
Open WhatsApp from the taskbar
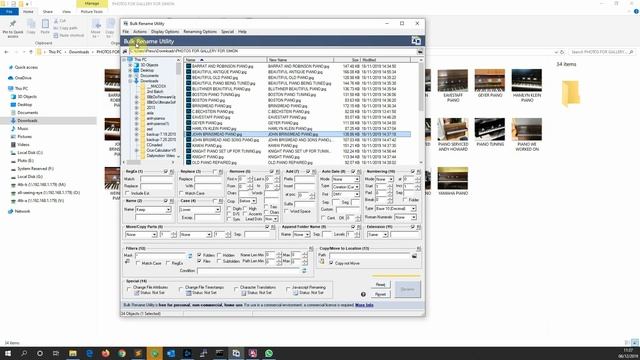[269, 353]
